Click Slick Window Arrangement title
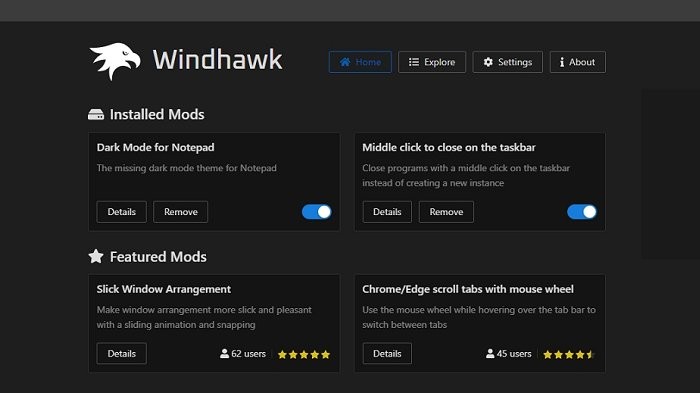This screenshot has height=393, width=700. pos(164,289)
